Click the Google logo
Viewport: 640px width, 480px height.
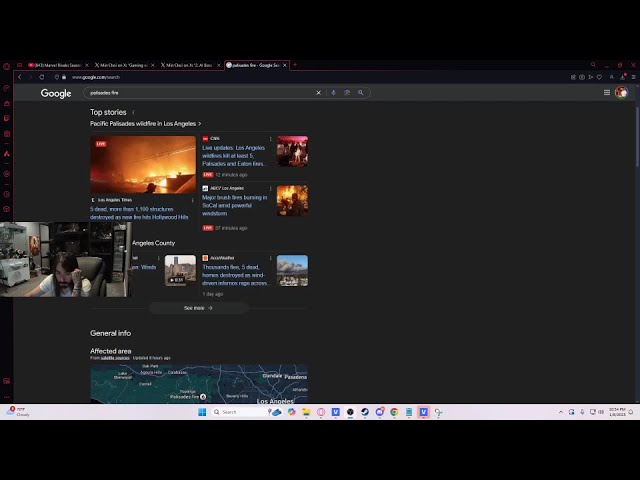tap(56, 93)
